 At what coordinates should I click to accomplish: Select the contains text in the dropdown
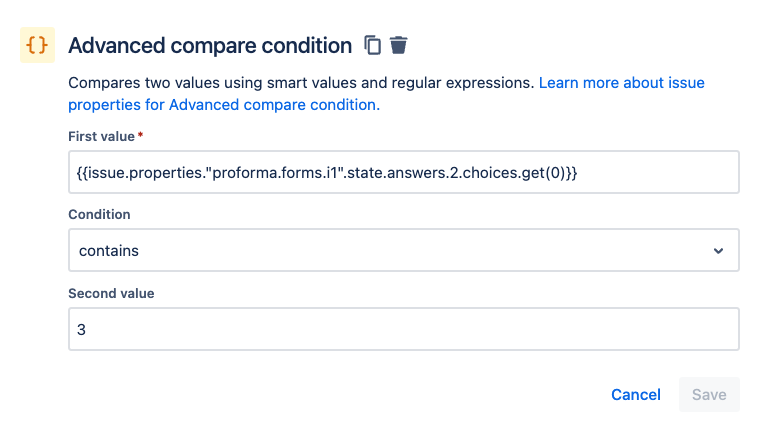[108, 251]
